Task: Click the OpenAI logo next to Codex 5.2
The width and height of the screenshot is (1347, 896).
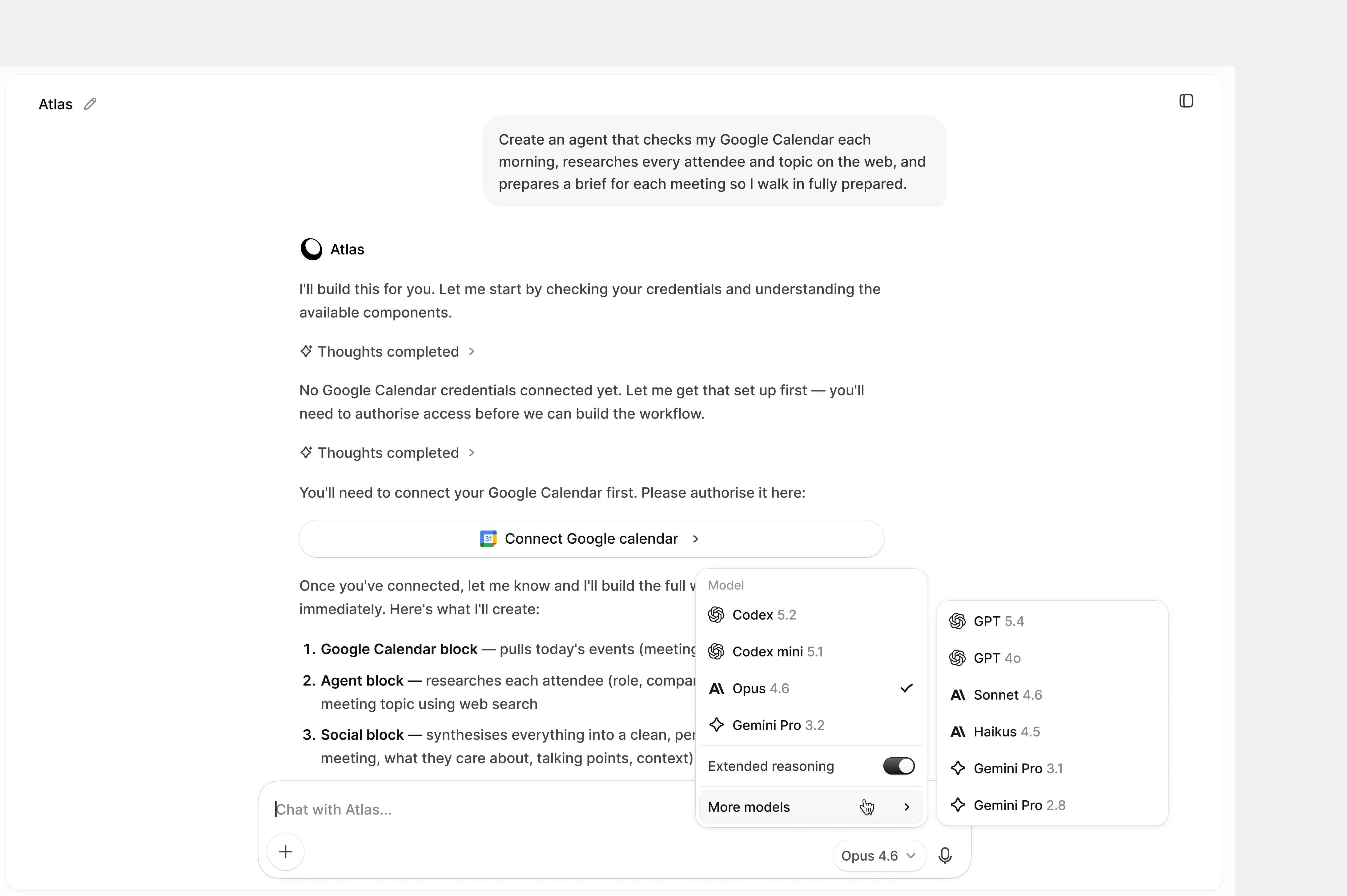Action: [x=716, y=615]
